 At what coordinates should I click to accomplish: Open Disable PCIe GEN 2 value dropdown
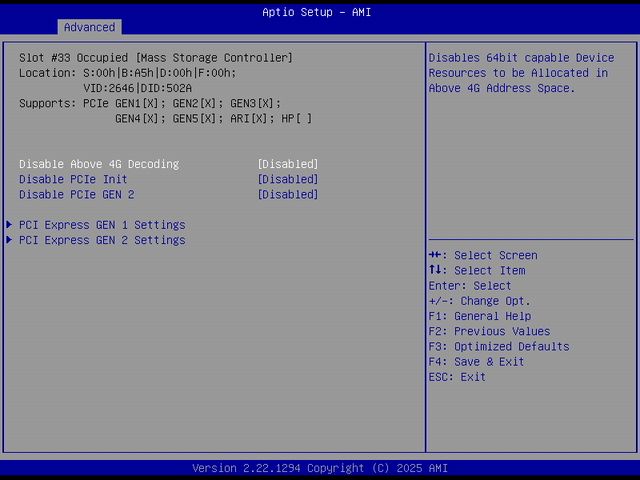point(288,194)
